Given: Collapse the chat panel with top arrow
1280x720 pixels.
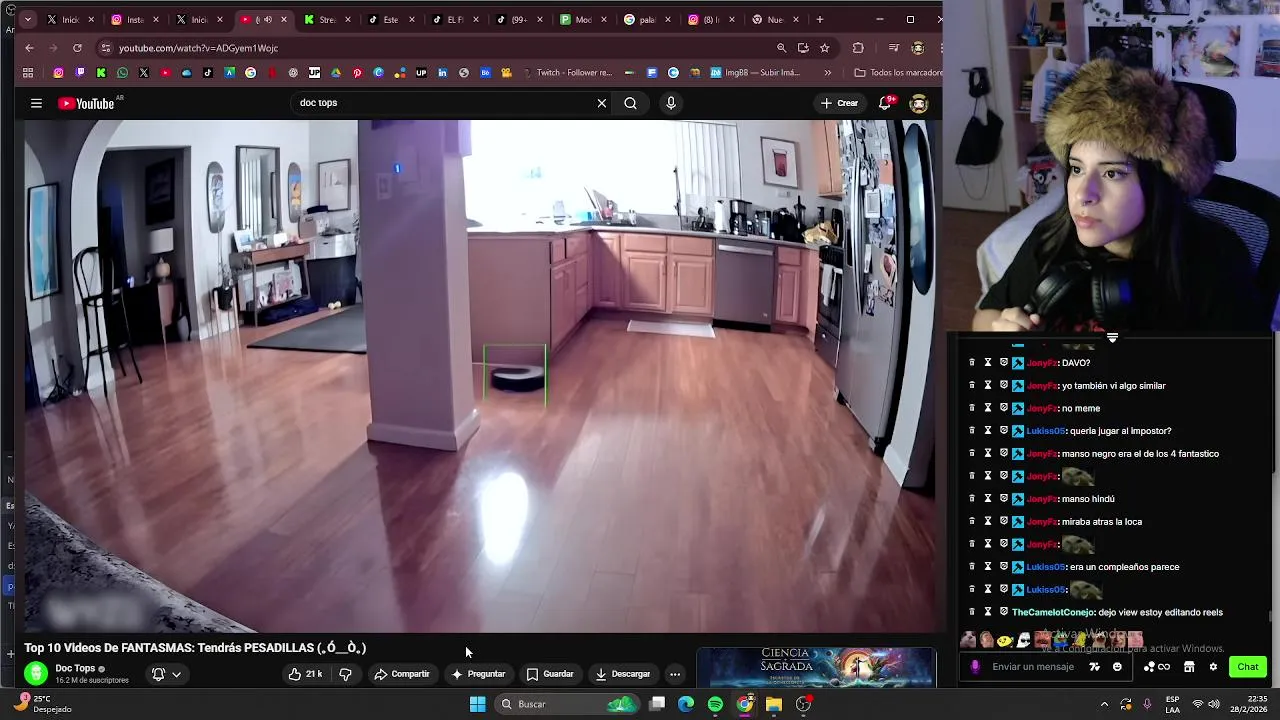Looking at the screenshot, I should coord(1112,338).
